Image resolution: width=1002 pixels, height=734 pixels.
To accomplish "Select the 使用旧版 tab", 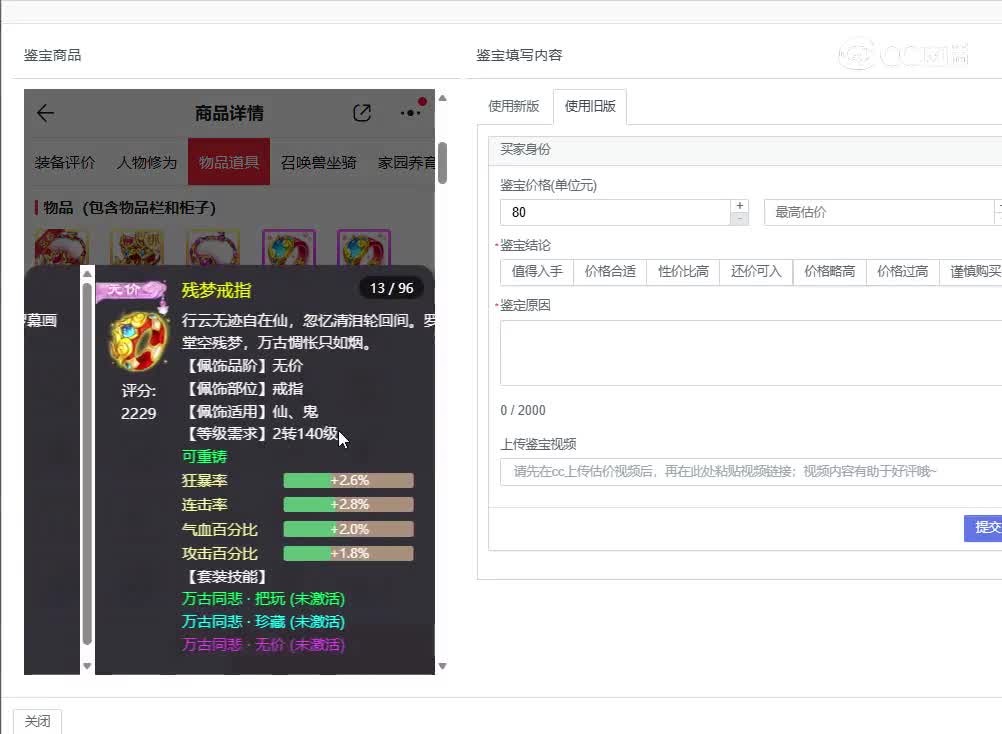I will point(590,106).
